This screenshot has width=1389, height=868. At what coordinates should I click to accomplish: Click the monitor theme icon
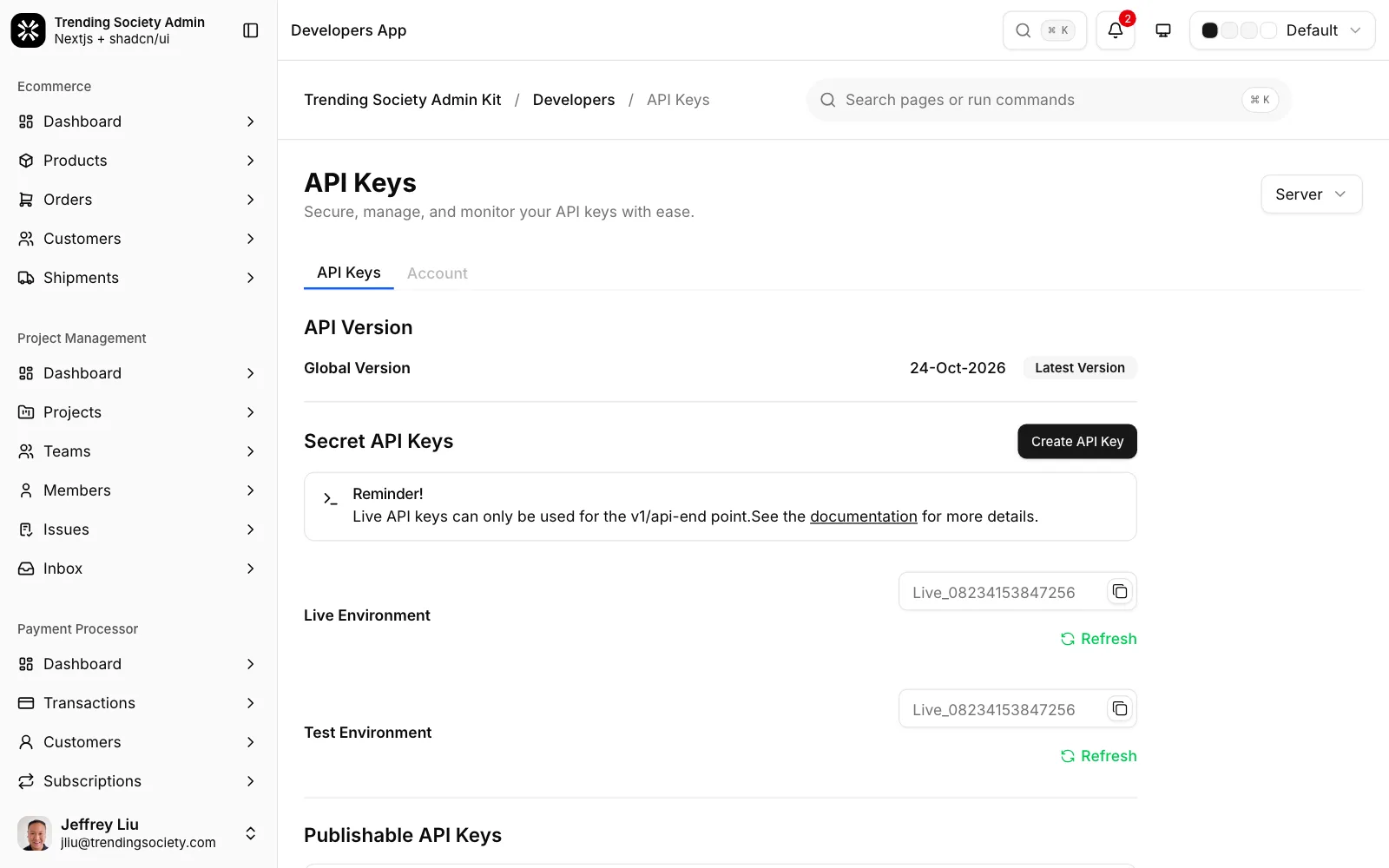click(x=1163, y=30)
